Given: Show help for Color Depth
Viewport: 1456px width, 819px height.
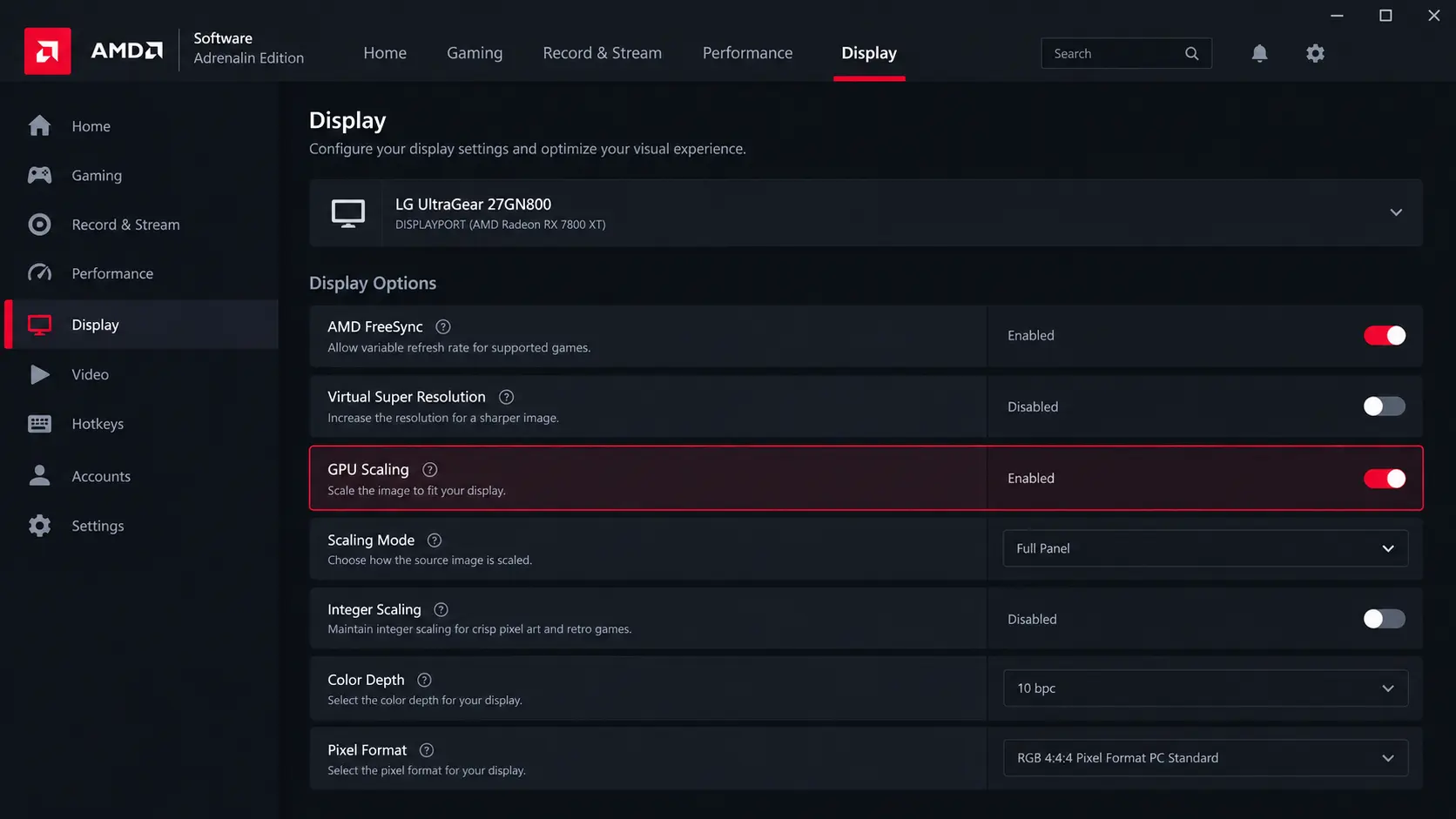Looking at the screenshot, I should [x=424, y=681].
